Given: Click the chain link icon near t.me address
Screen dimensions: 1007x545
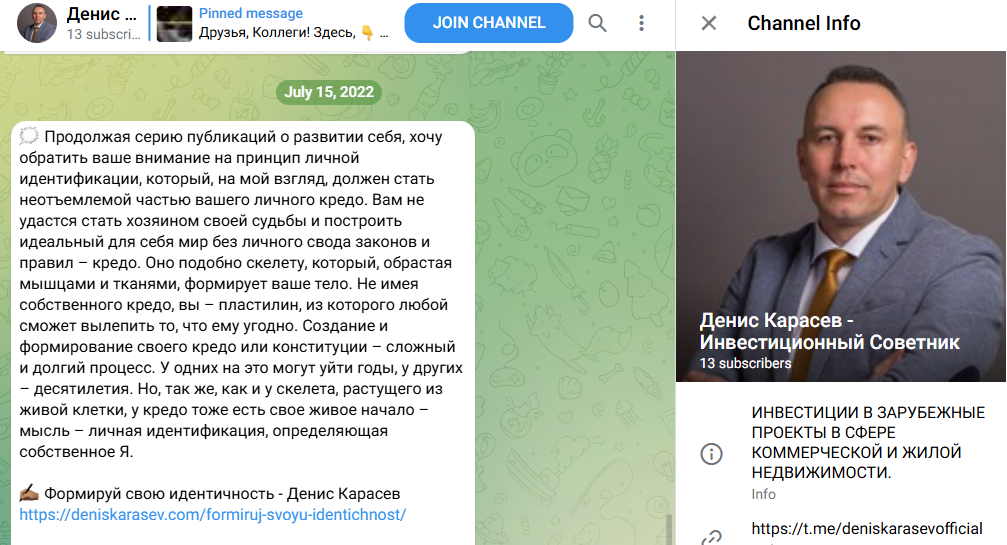Looking at the screenshot, I should (711, 537).
